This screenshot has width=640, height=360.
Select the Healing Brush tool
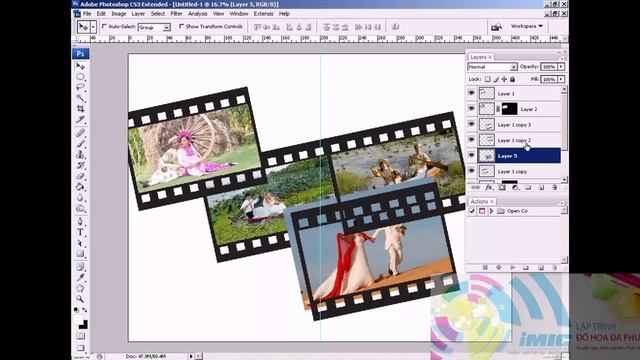[x=80, y=133]
